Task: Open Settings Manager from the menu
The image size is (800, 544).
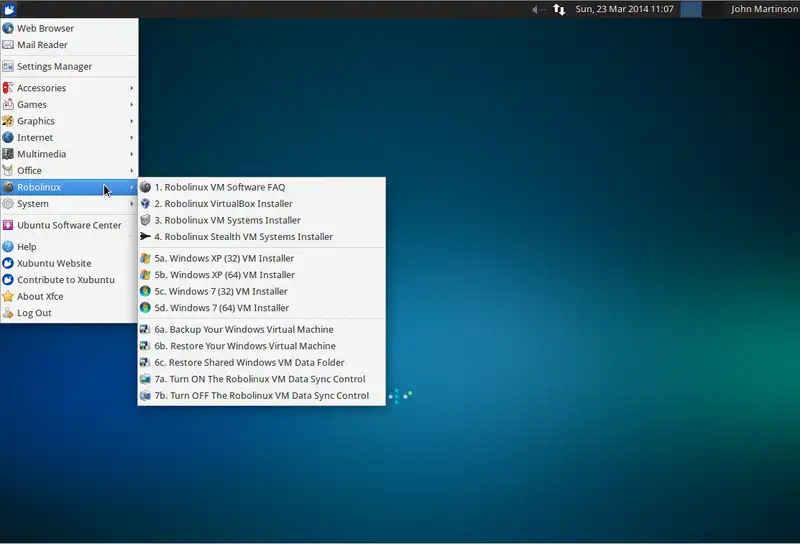Action: point(54,66)
